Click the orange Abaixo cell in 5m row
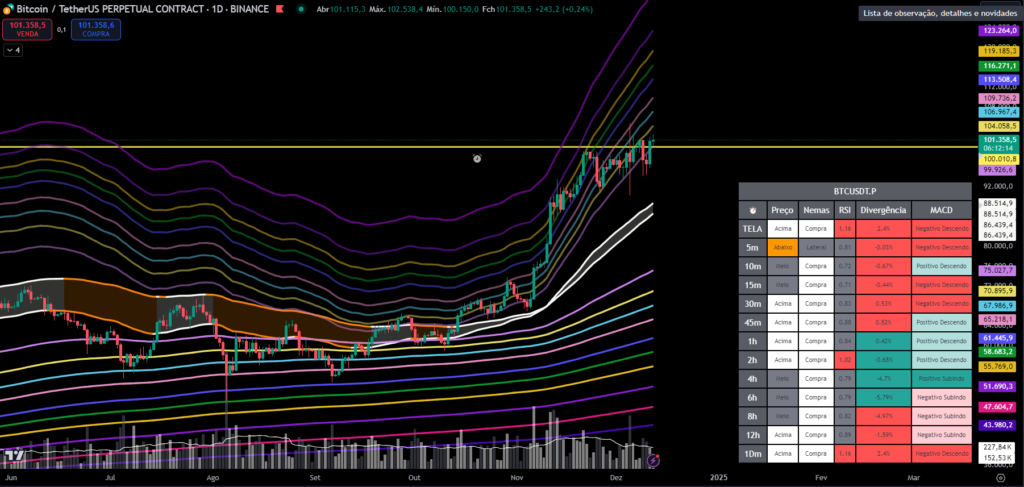The image size is (1024, 487). tap(782, 246)
